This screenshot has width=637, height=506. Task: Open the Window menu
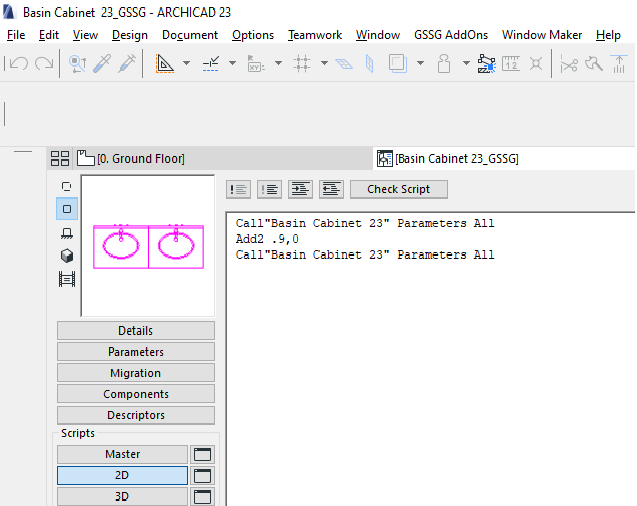pos(378,35)
